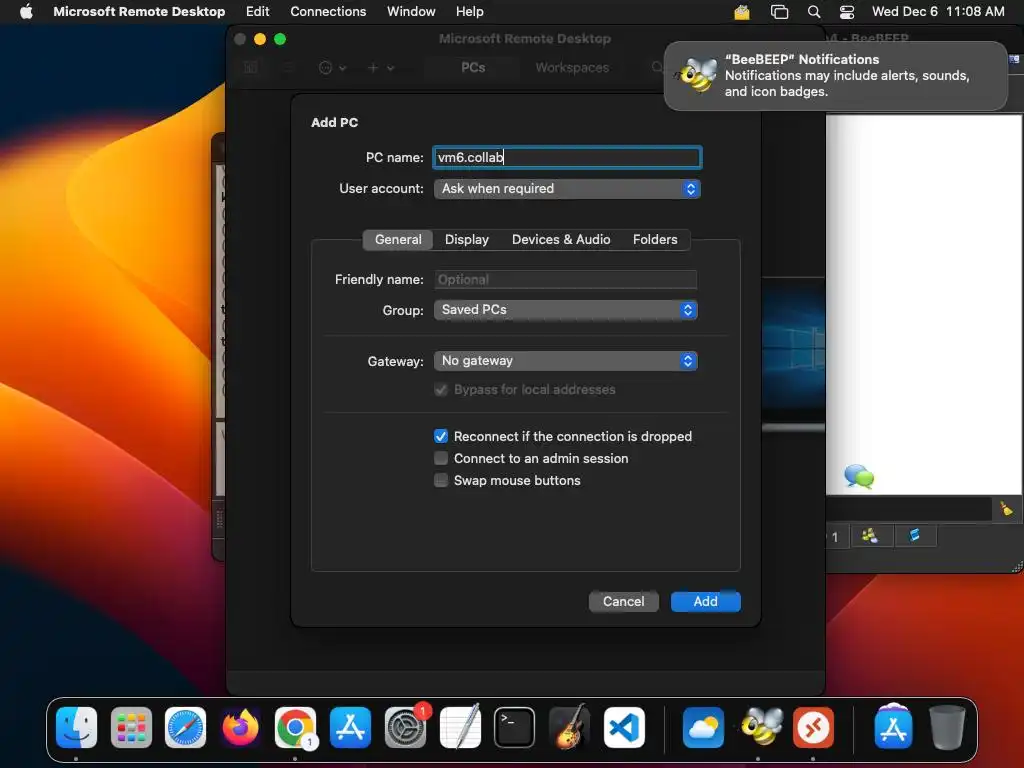
Task: Launch Safari from the dock
Action: 185,727
